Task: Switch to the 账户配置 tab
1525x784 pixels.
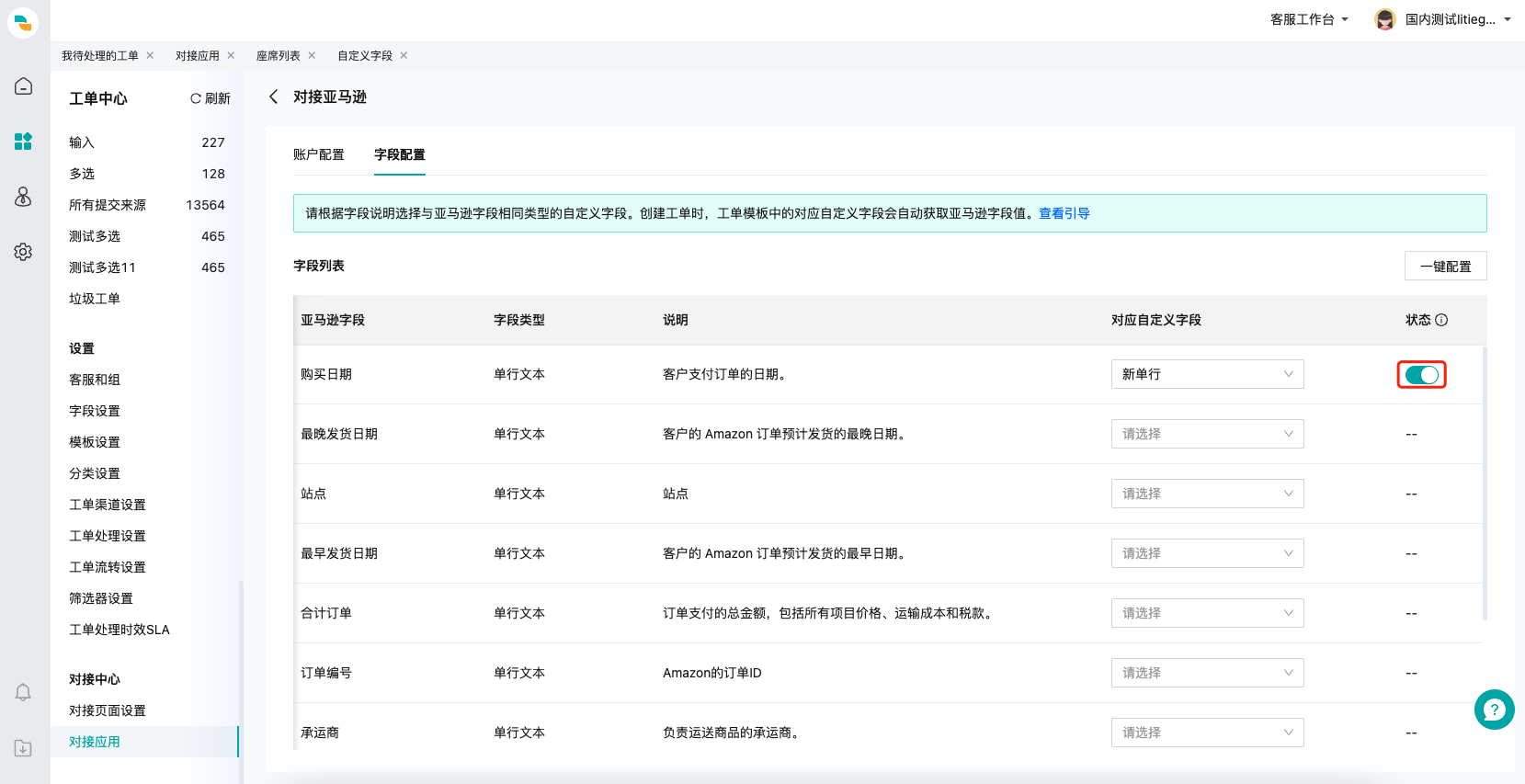Action: (x=319, y=154)
